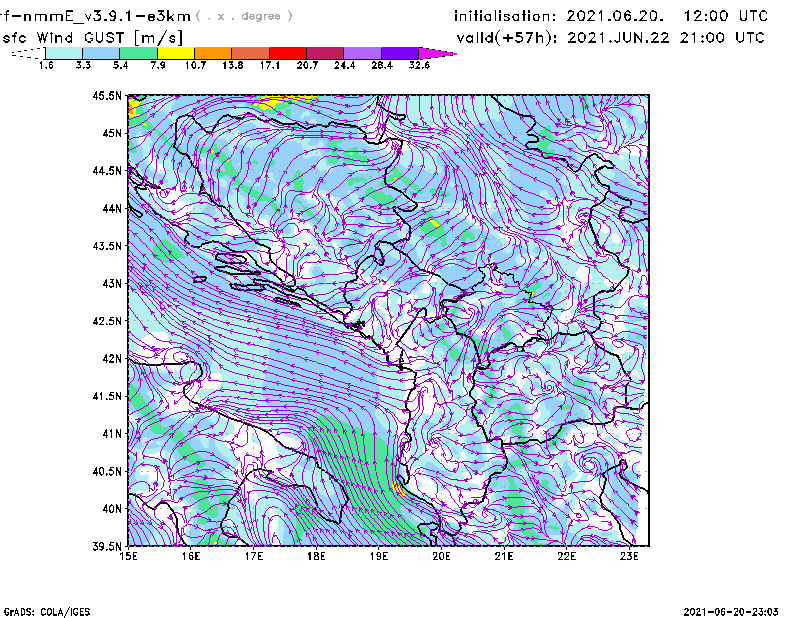
Task: Click the '41.5N' latitude label
Action: 107,396
